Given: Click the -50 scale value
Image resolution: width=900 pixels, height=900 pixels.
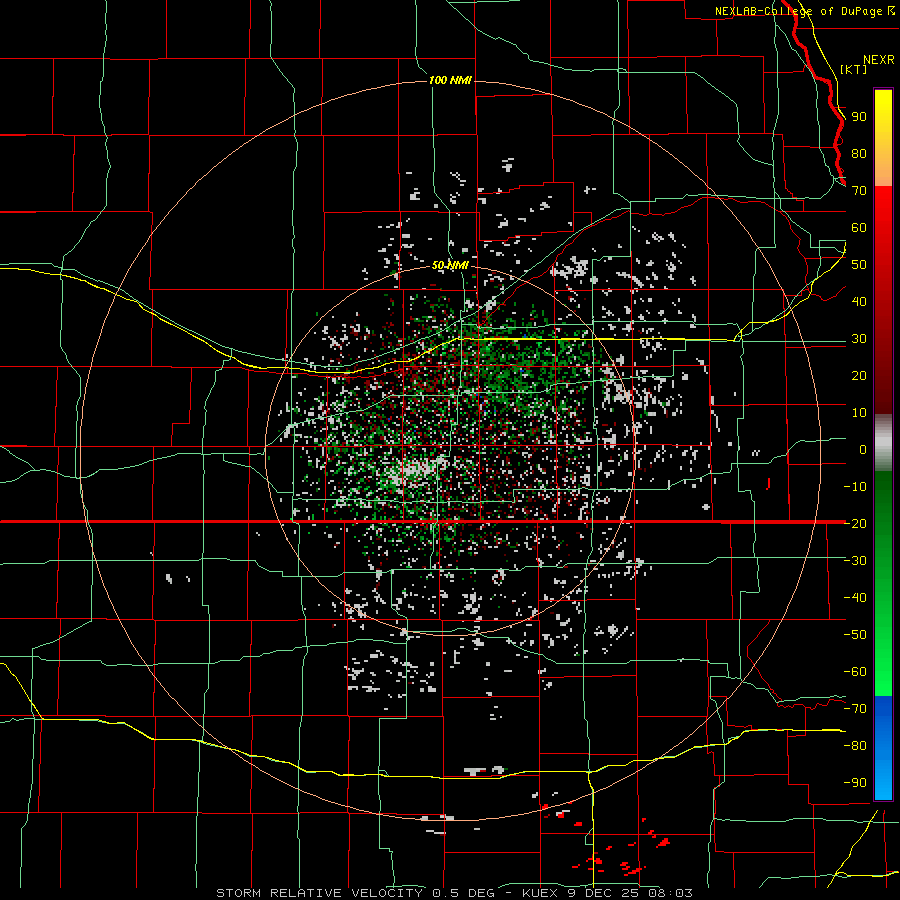Looking at the screenshot, I should point(855,635).
